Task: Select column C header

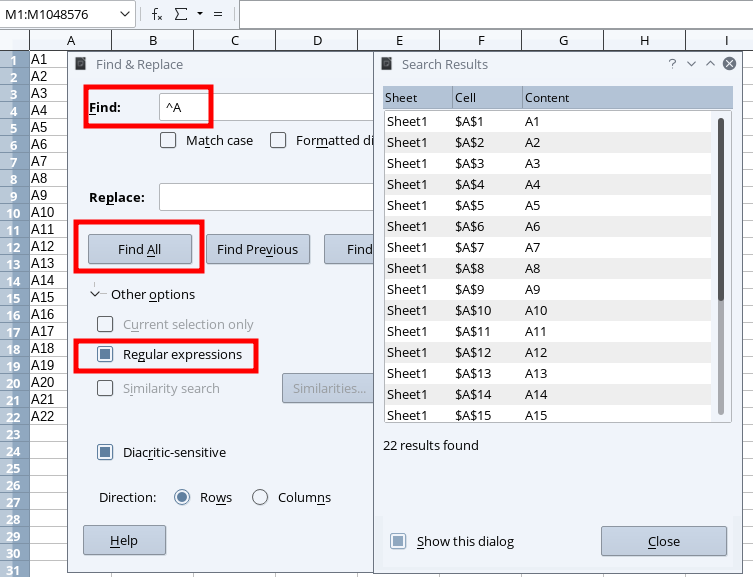Action: click(235, 41)
